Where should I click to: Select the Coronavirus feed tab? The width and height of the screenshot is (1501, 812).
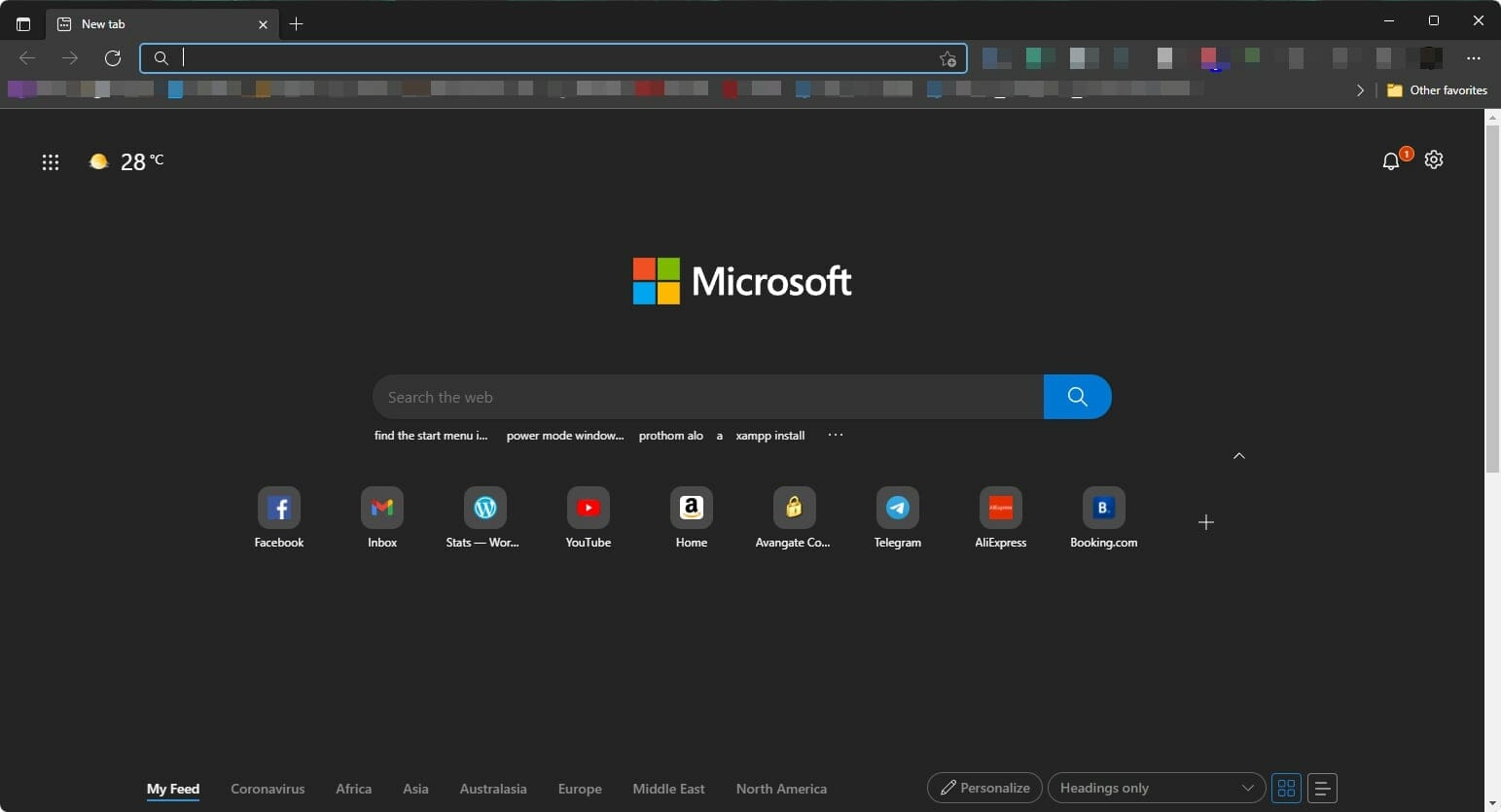coord(268,789)
